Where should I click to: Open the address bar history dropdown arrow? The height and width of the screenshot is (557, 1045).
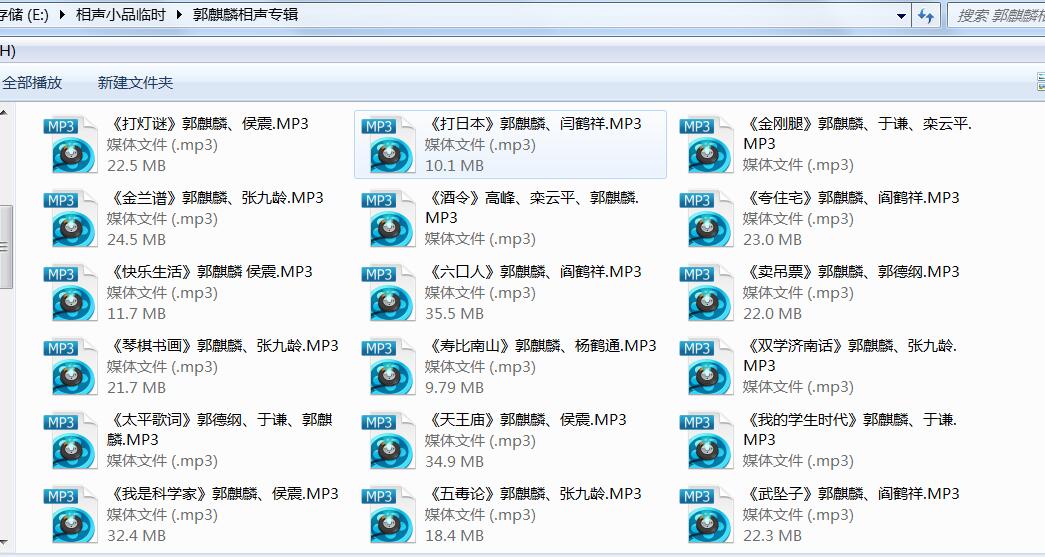coord(901,15)
